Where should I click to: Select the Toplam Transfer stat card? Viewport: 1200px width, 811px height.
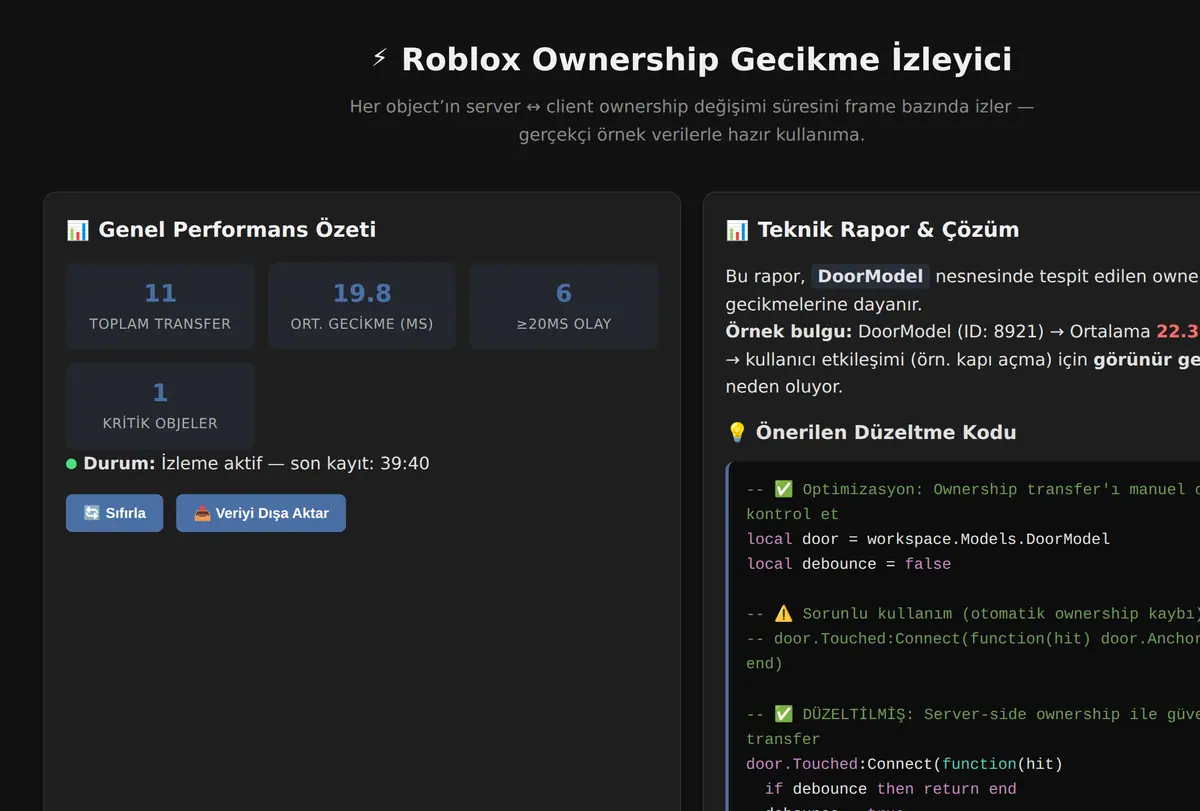tap(160, 306)
